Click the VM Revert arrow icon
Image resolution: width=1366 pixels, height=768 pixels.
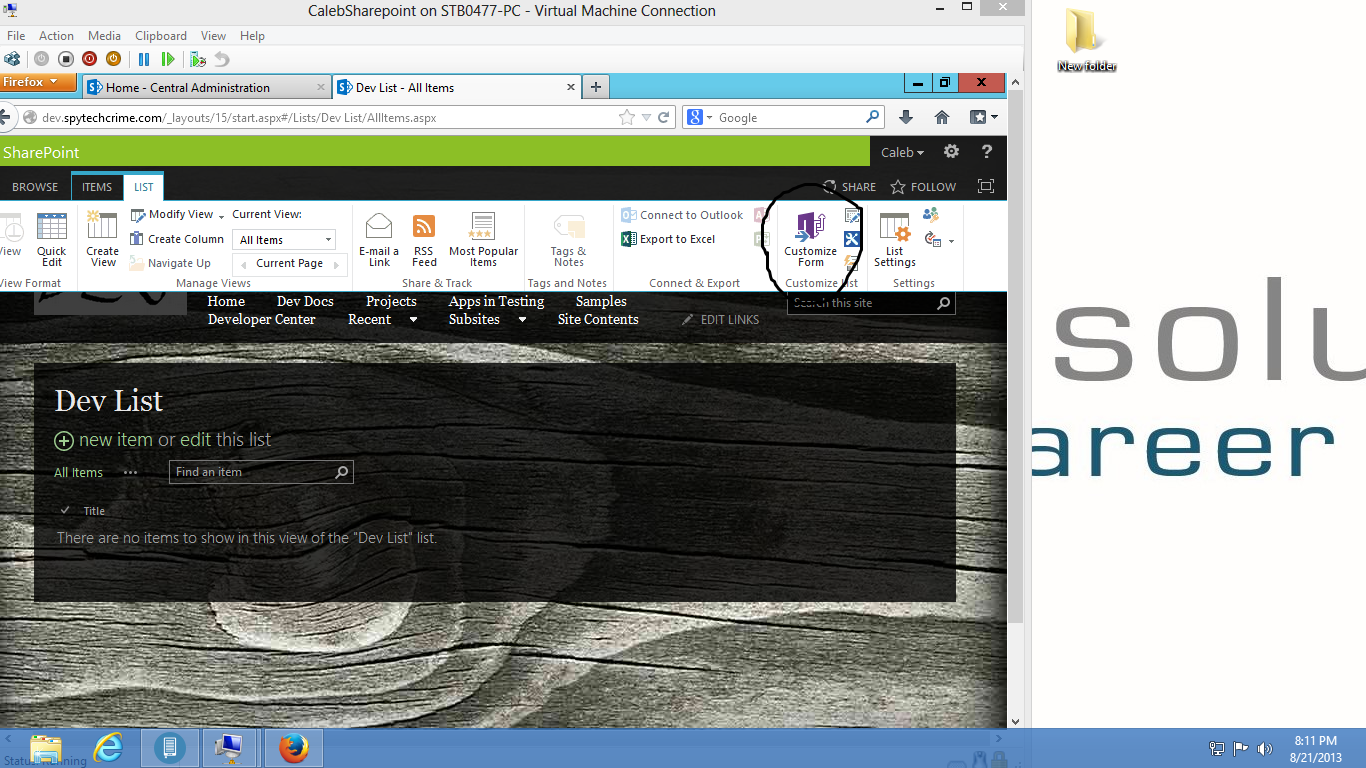221,59
